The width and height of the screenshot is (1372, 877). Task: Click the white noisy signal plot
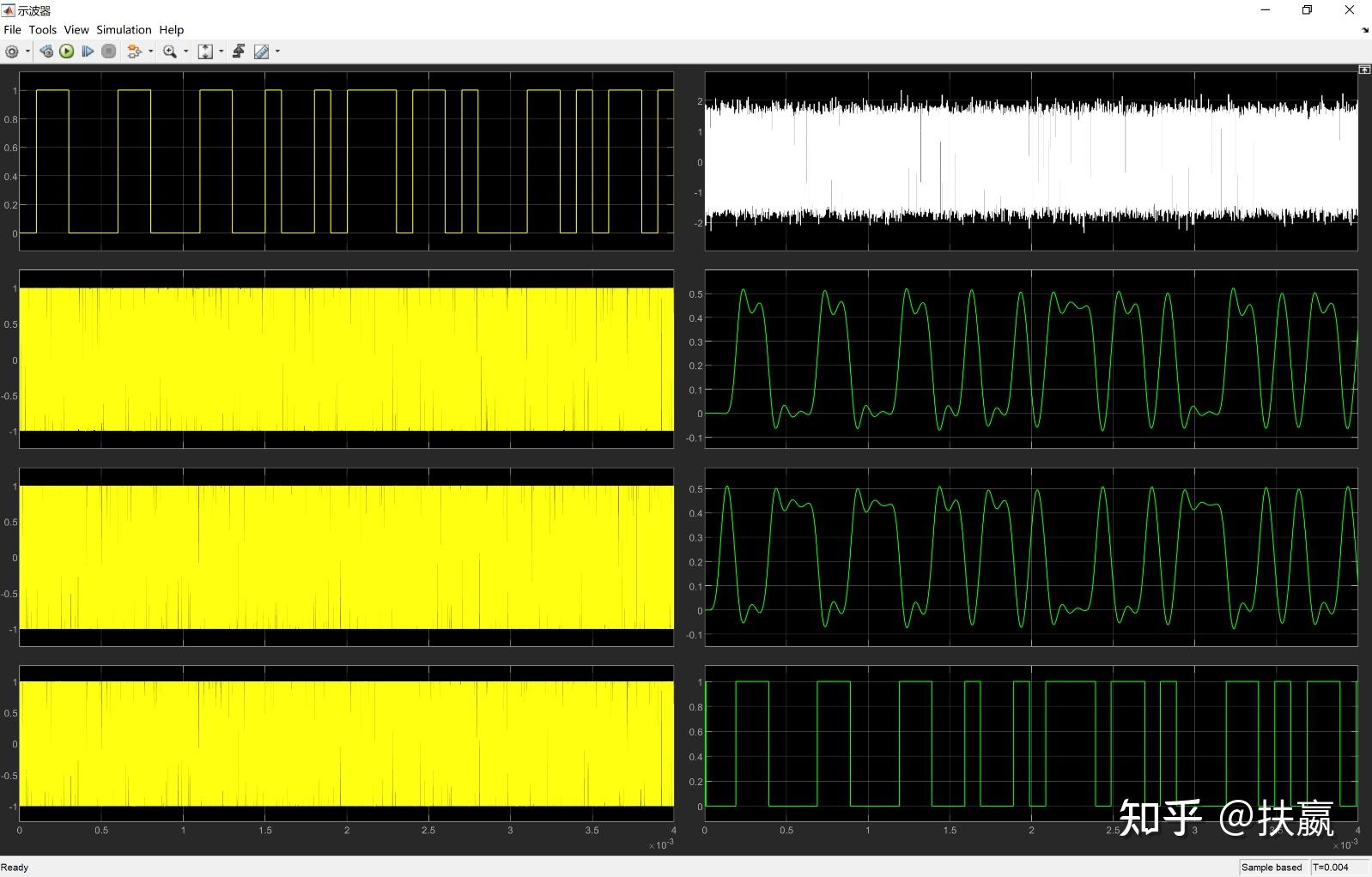[x=1031, y=161]
